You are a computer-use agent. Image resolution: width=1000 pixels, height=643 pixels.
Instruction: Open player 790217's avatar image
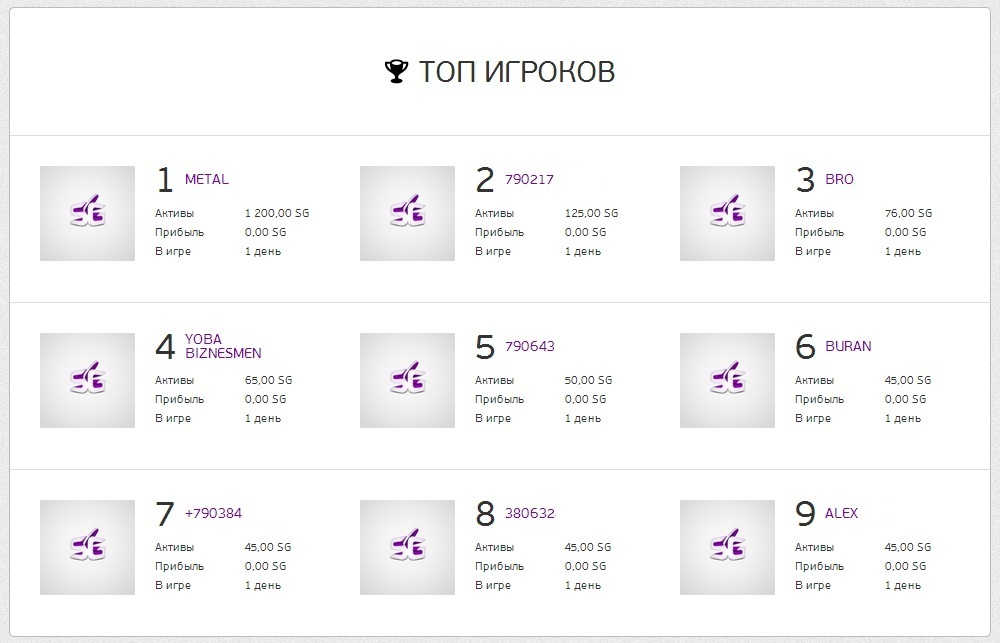[x=408, y=214]
